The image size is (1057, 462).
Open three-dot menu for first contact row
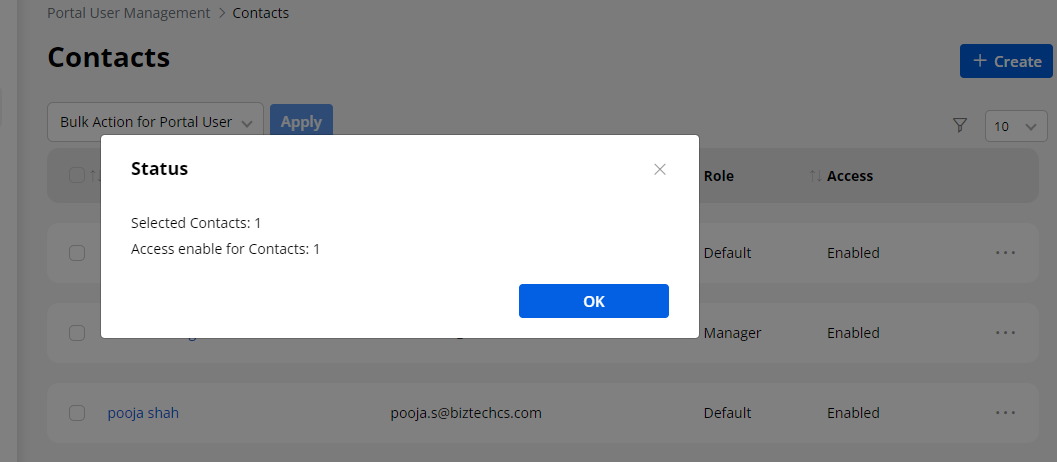[1005, 253]
